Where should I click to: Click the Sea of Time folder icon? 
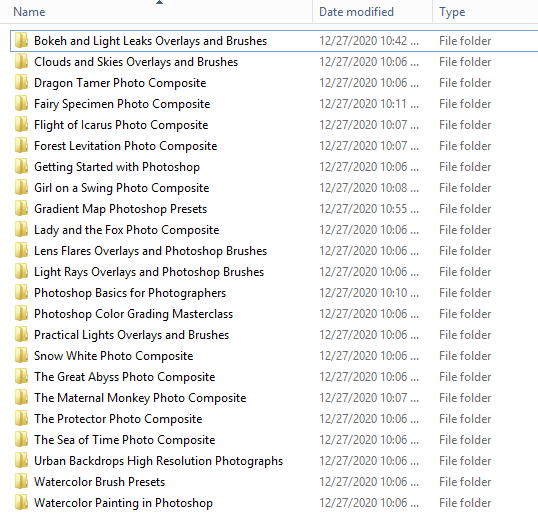pos(21,439)
